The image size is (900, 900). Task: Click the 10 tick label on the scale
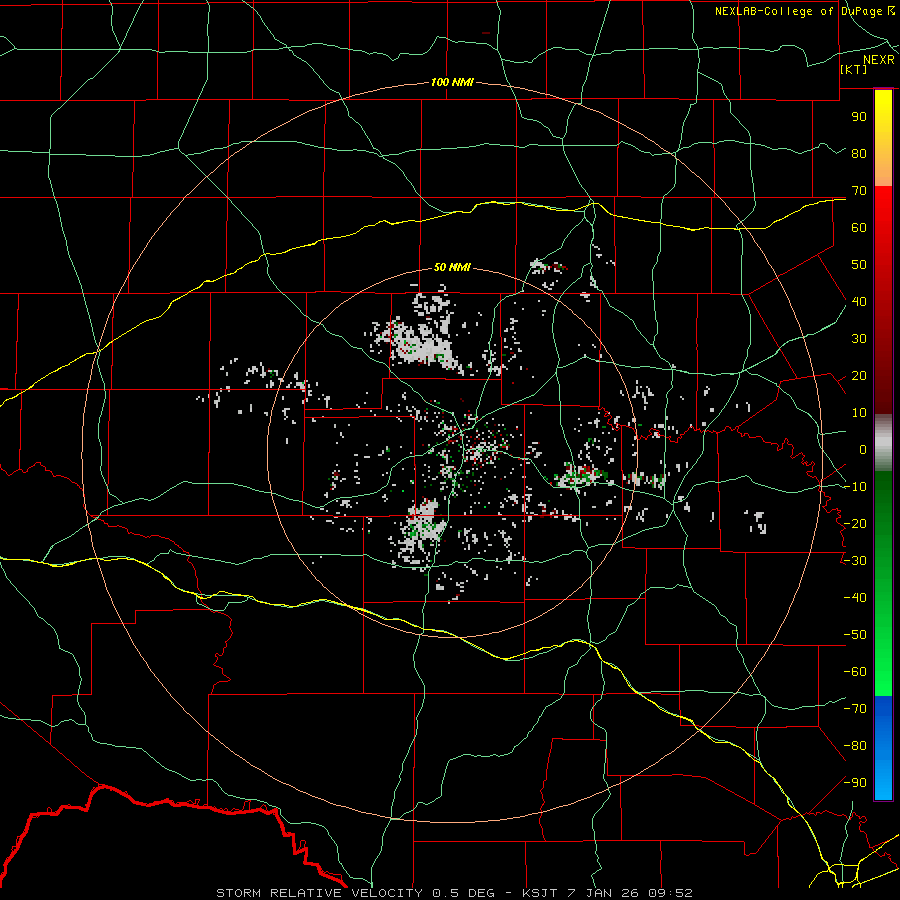(x=859, y=413)
